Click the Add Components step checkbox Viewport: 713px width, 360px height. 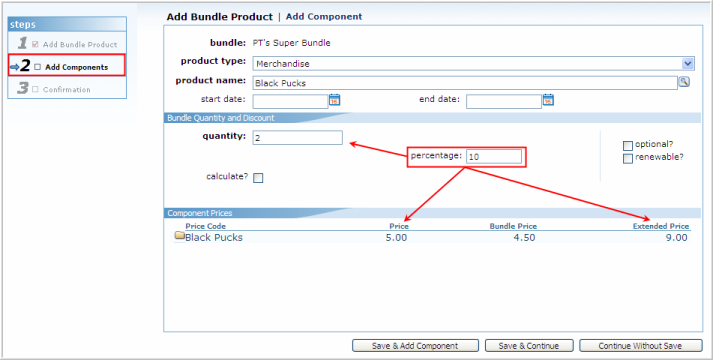(x=37, y=67)
